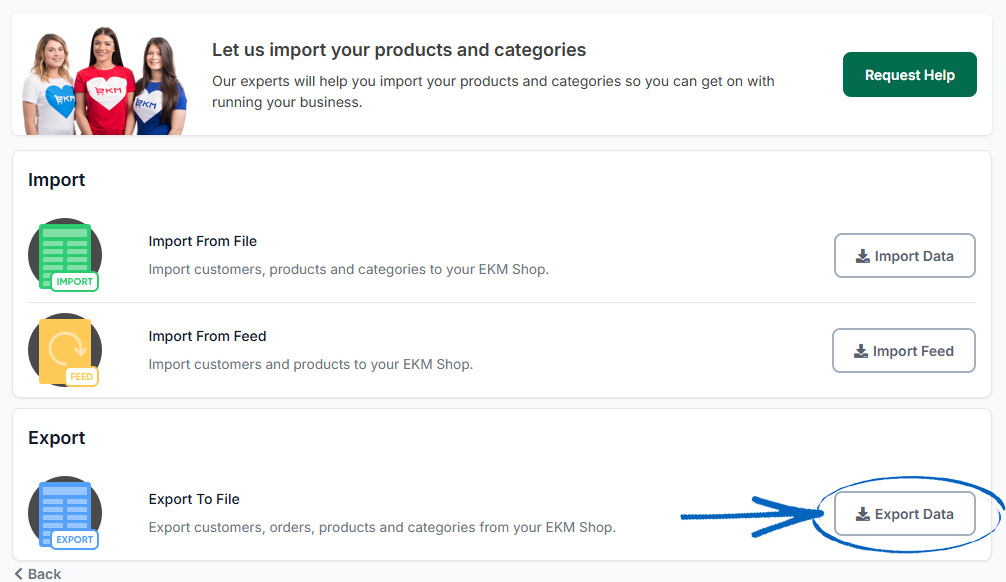Select the 'Export To File' title text
Image resolution: width=1006 pixels, height=582 pixels.
(194, 499)
